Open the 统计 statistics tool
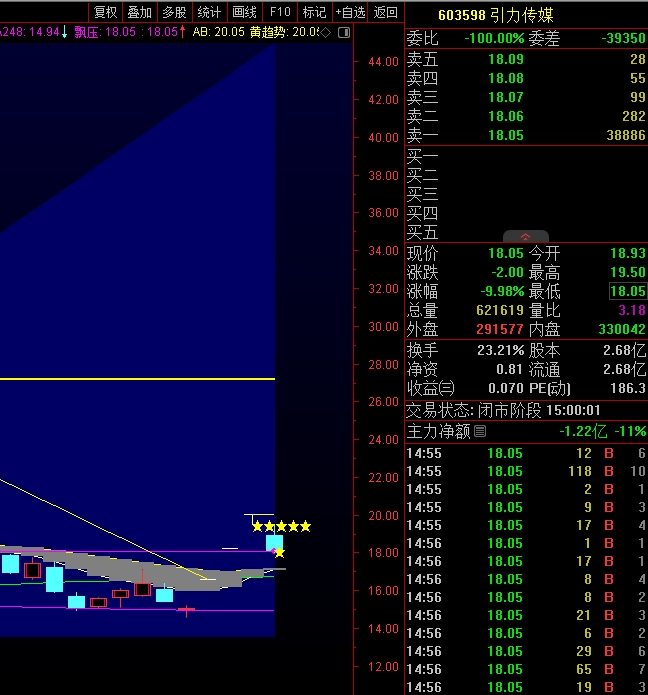This screenshot has width=648, height=695. click(x=209, y=12)
